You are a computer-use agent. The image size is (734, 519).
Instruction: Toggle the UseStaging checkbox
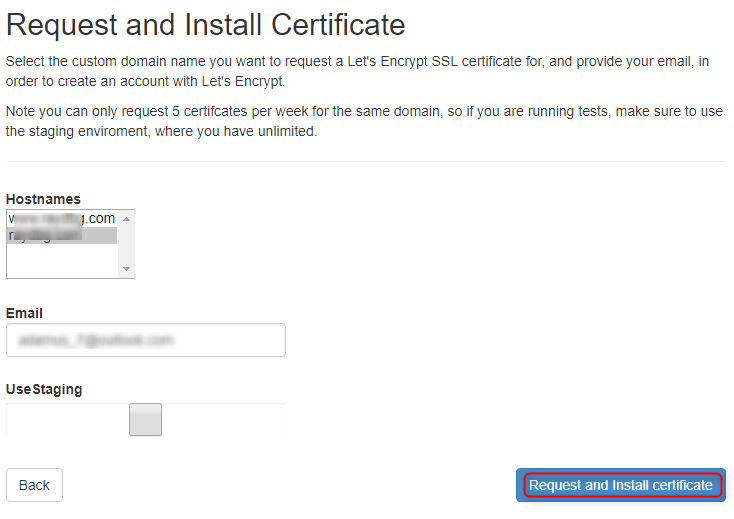[x=145, y=420]
